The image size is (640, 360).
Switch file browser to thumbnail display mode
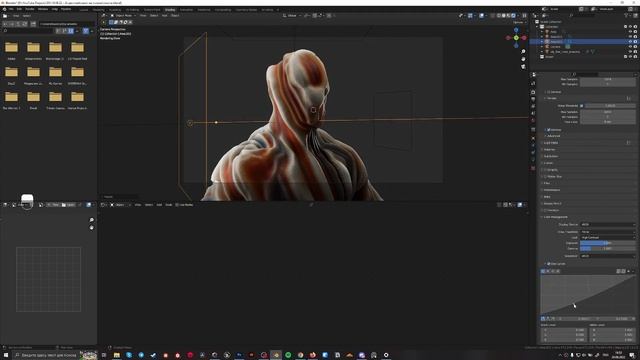coord(71,31)
